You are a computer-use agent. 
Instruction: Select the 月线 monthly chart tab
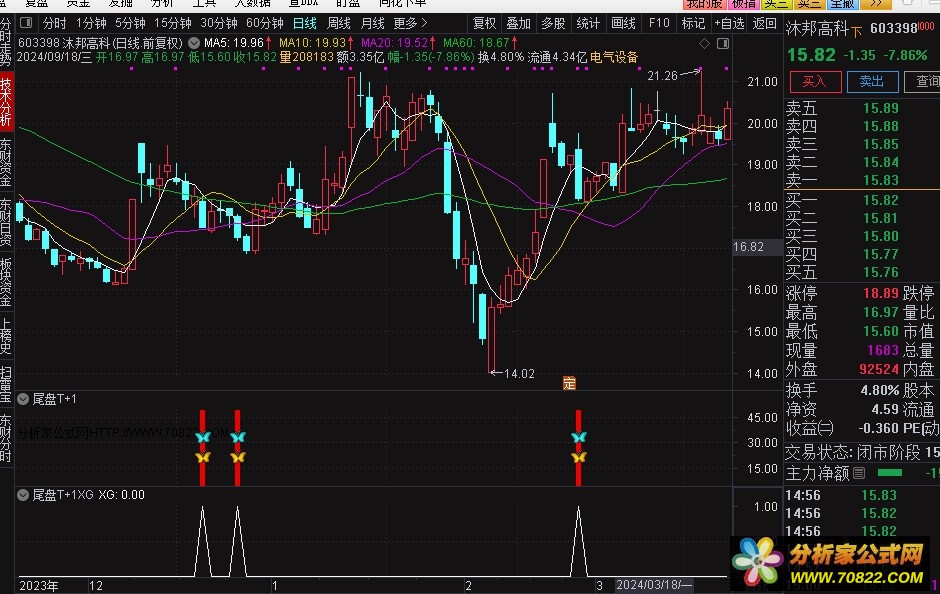pyautogui.click(x=372, y=23)
